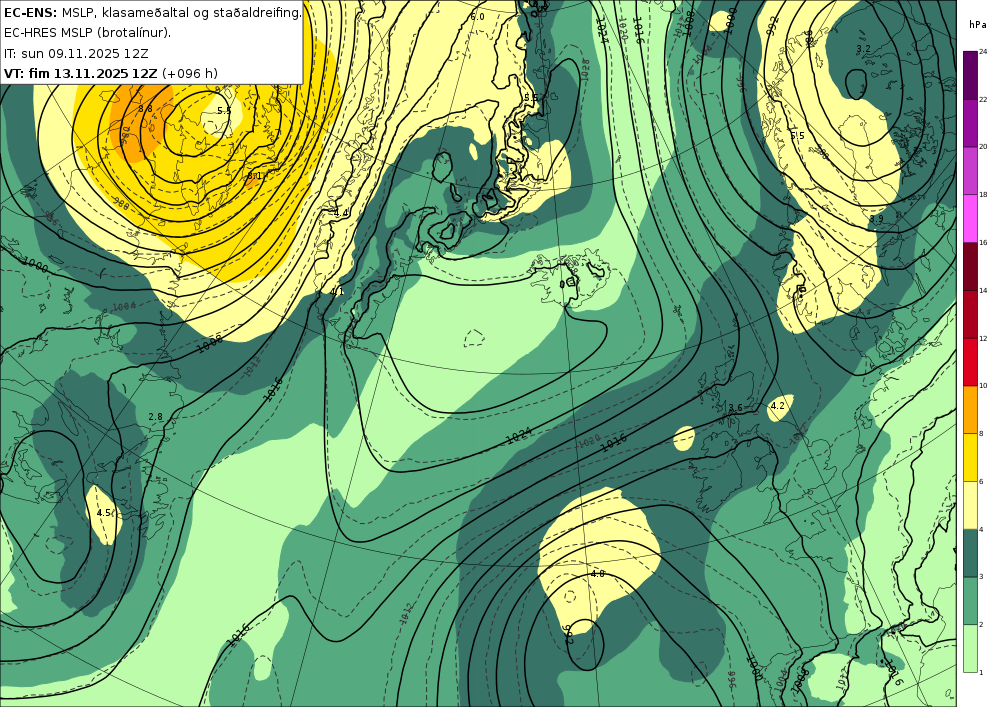Click the legend tick label '24'
The width and height of the screenshot is (1000, 707).
983,52
